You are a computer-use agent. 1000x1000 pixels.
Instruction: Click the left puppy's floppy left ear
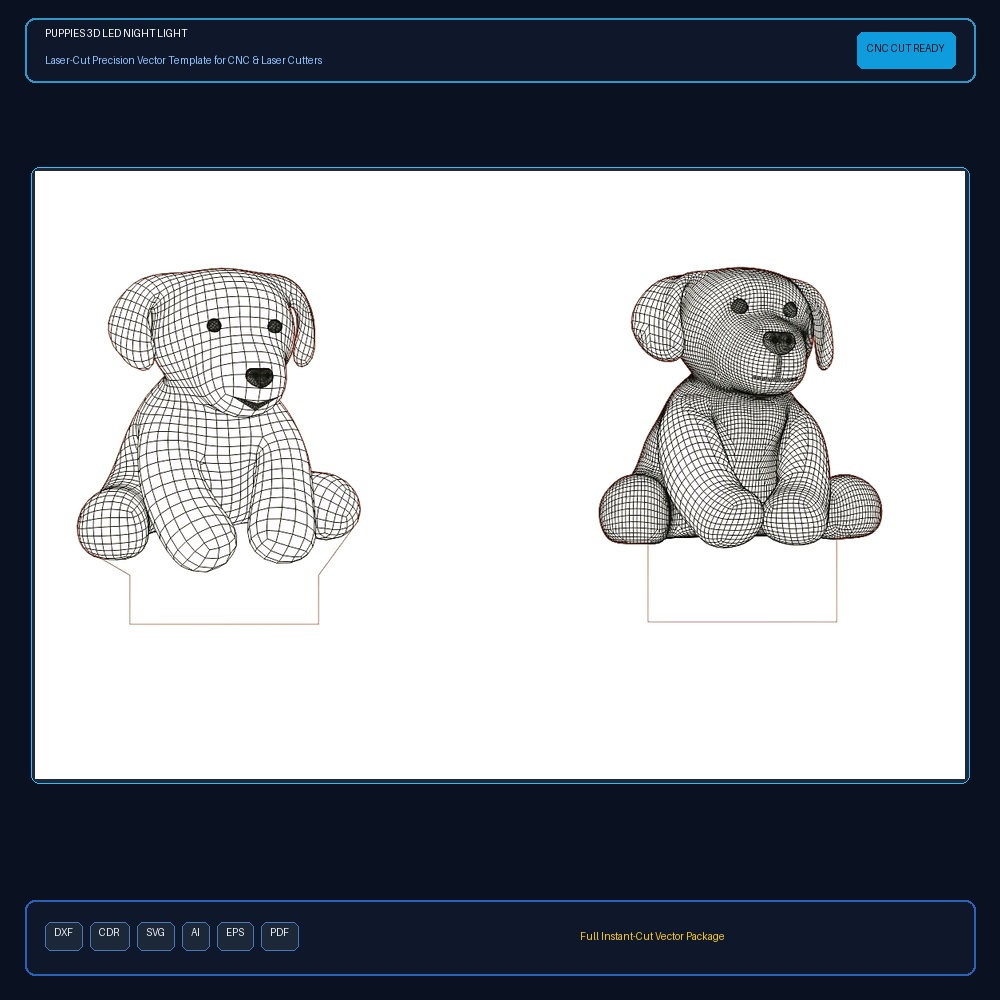pyautogui.click(x=131, y=324)
